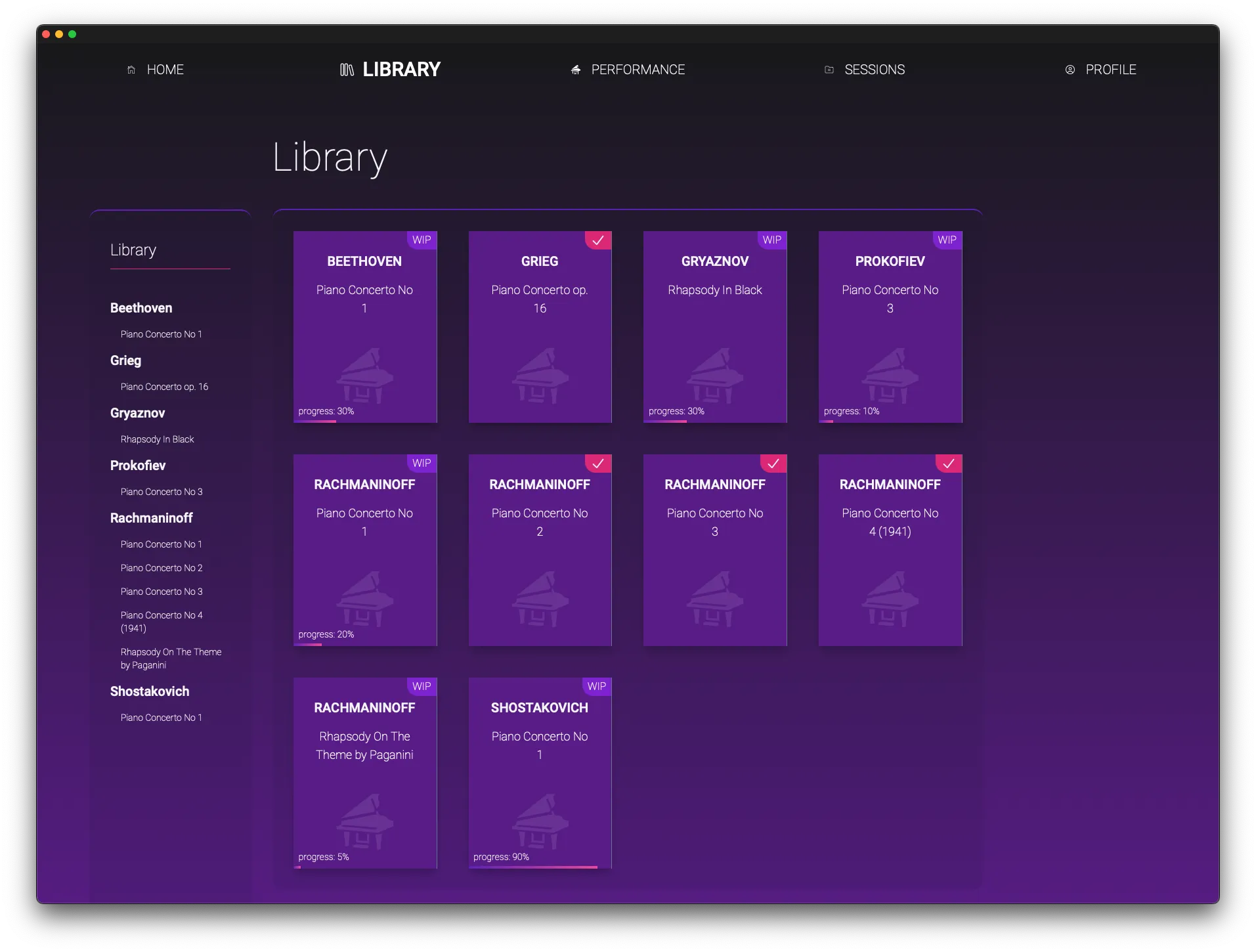This screenshot has width=1256, height=952.
Task: Select Rachmaninoff composer in sidebar
Action: 151,518
